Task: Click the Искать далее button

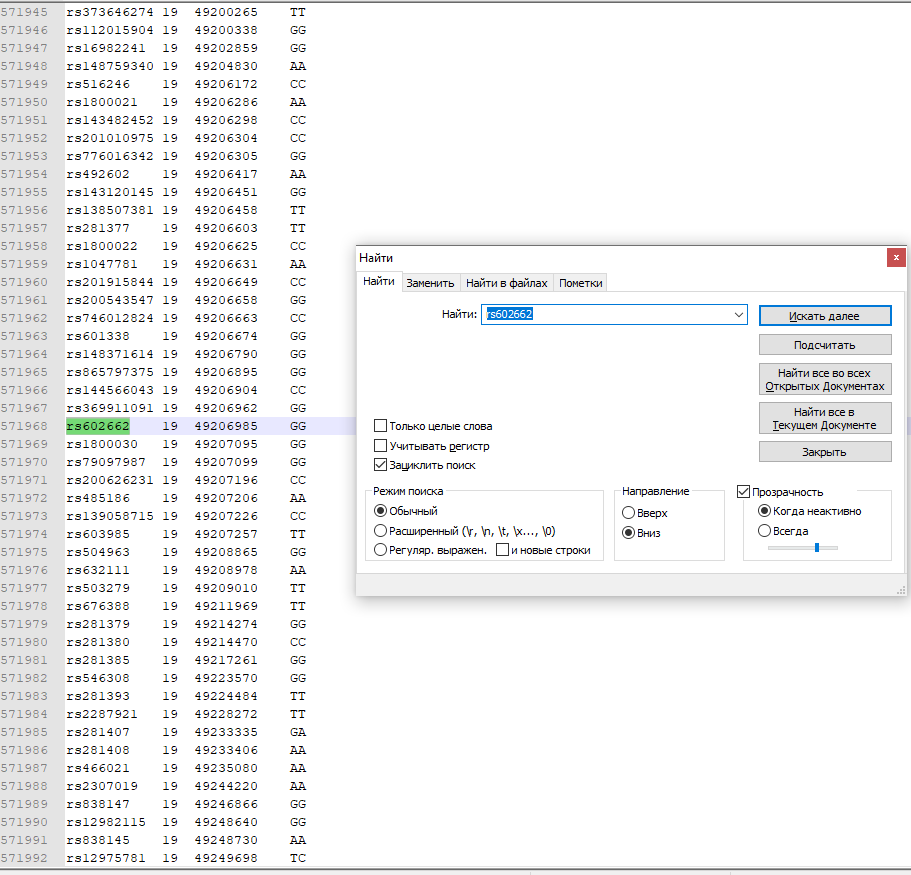Action: [x=824, y=316]
